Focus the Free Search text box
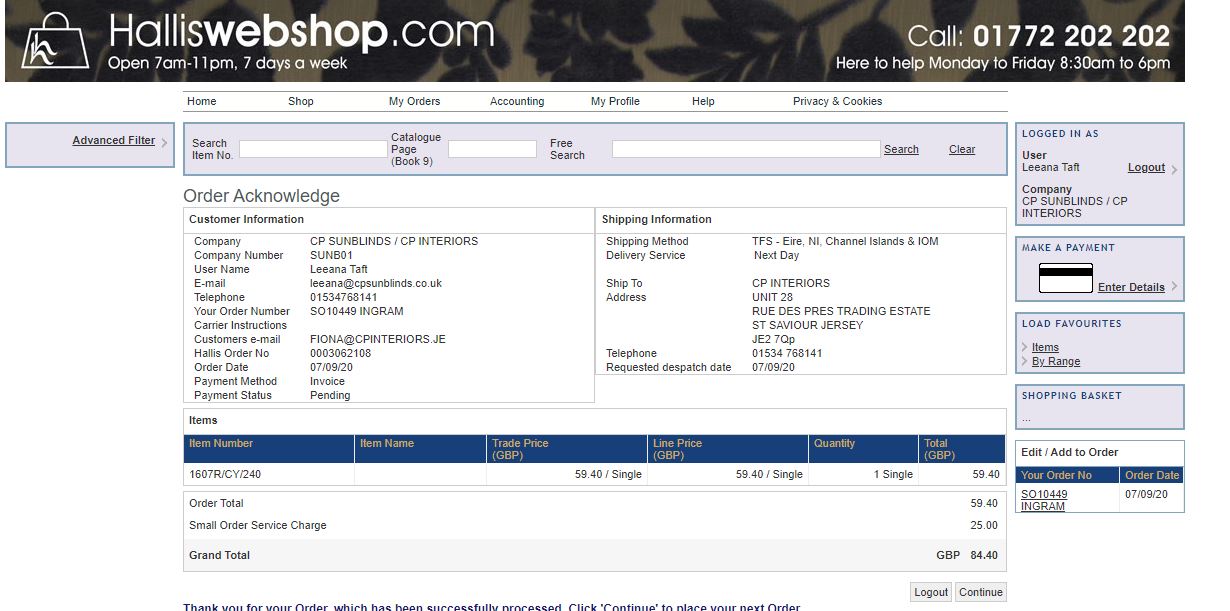 (x=745, y=149)
